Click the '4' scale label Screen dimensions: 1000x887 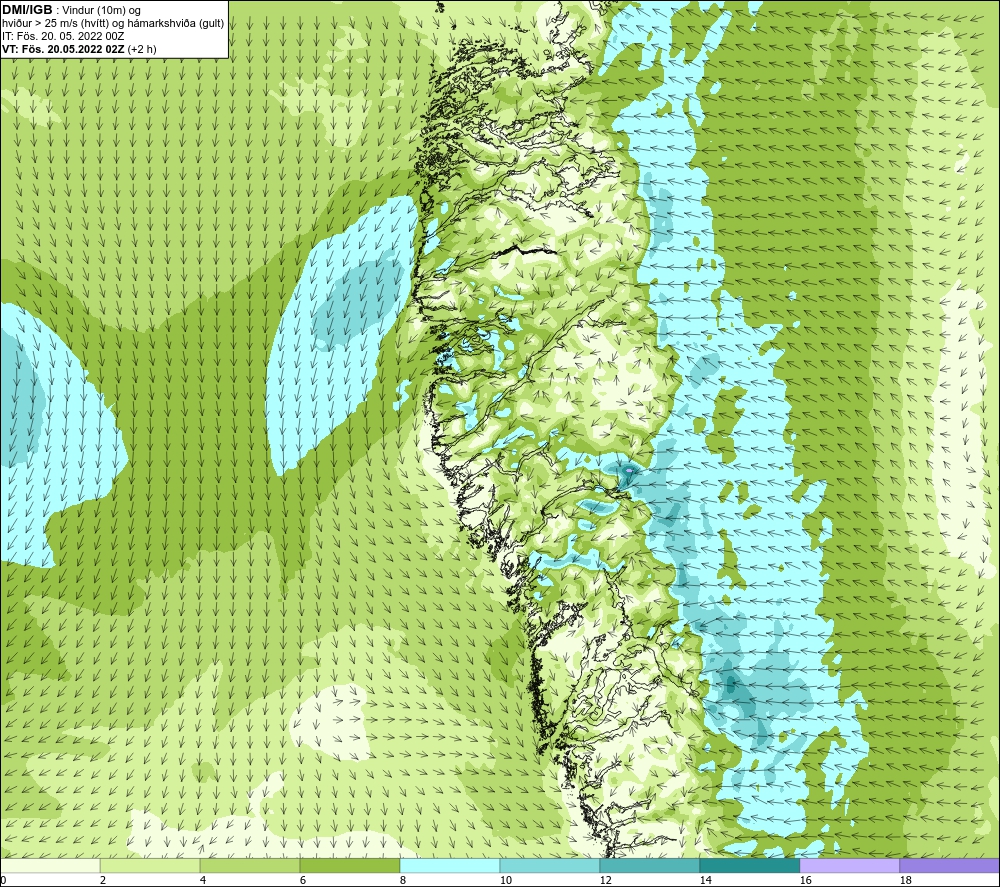(x=203, y=881)
